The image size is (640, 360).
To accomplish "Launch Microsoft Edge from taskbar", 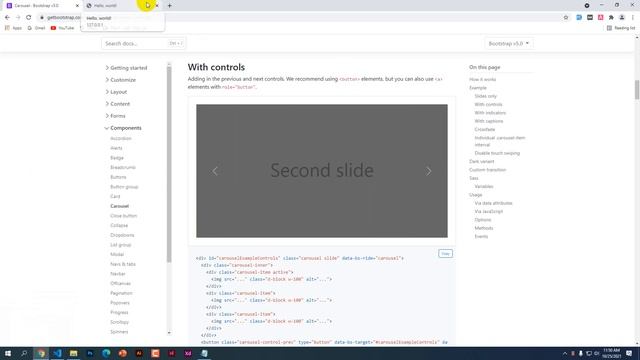I will [x=106, y=353].
